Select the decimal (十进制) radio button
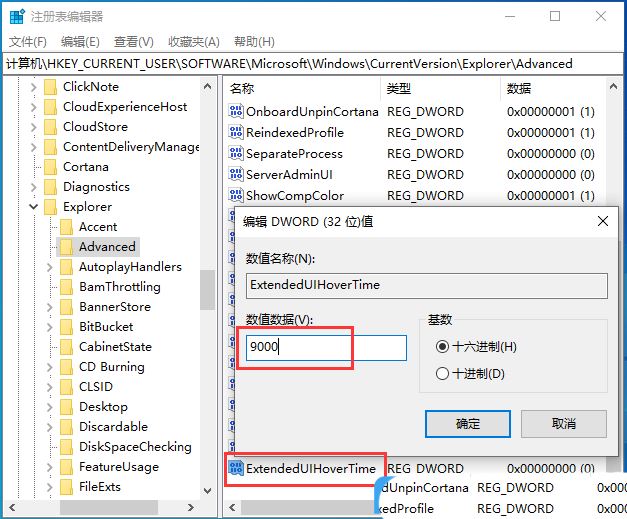The height and width of the screenshot is (519, 627). 442,373
